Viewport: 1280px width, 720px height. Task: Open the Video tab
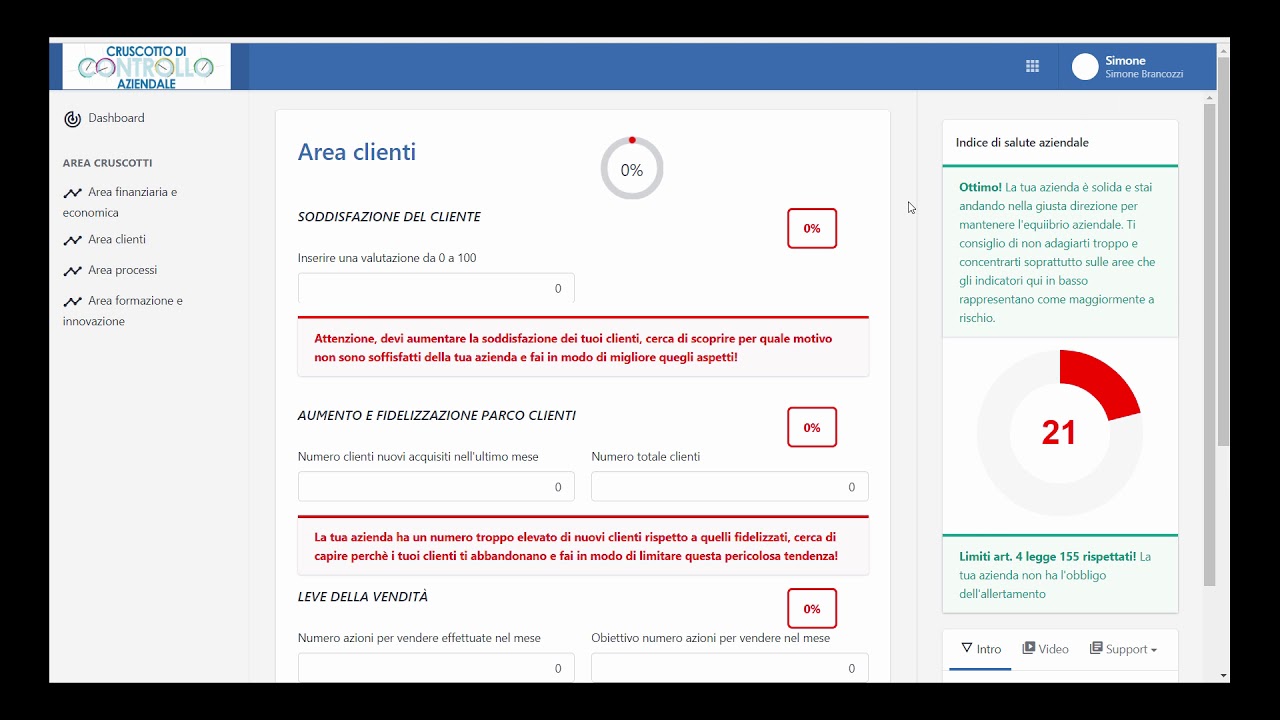tap(1045, 649)
